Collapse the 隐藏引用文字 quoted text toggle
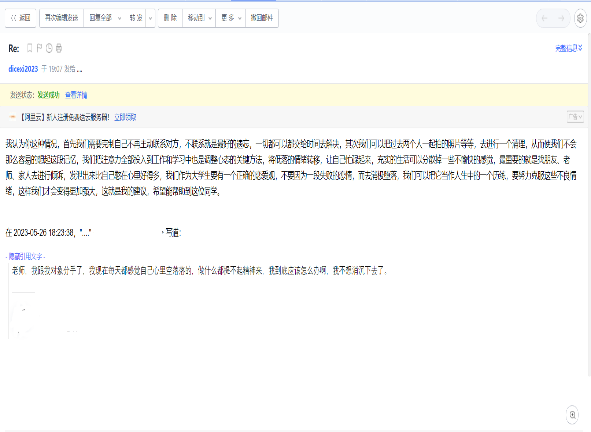Screen dimensions: 591x432 coord(26,257)
